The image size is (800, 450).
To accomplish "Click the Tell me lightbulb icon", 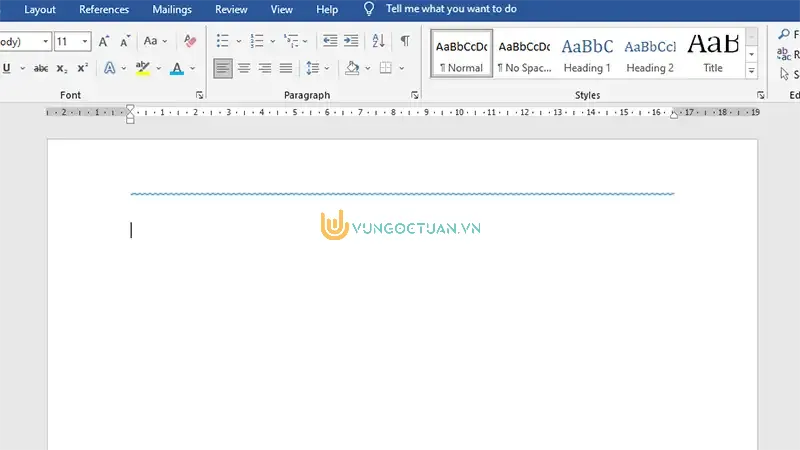I will (x=369, y=9).
